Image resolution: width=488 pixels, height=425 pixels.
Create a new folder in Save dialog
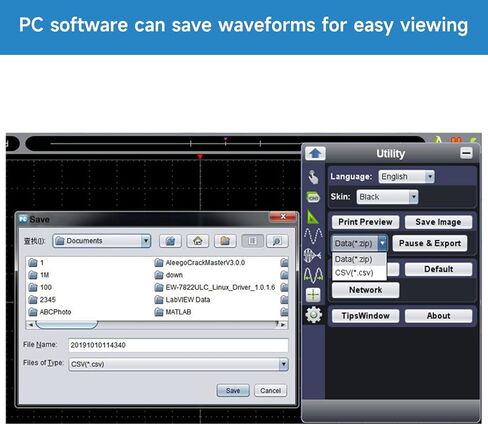pyautogui.click(x=225, y=241)
